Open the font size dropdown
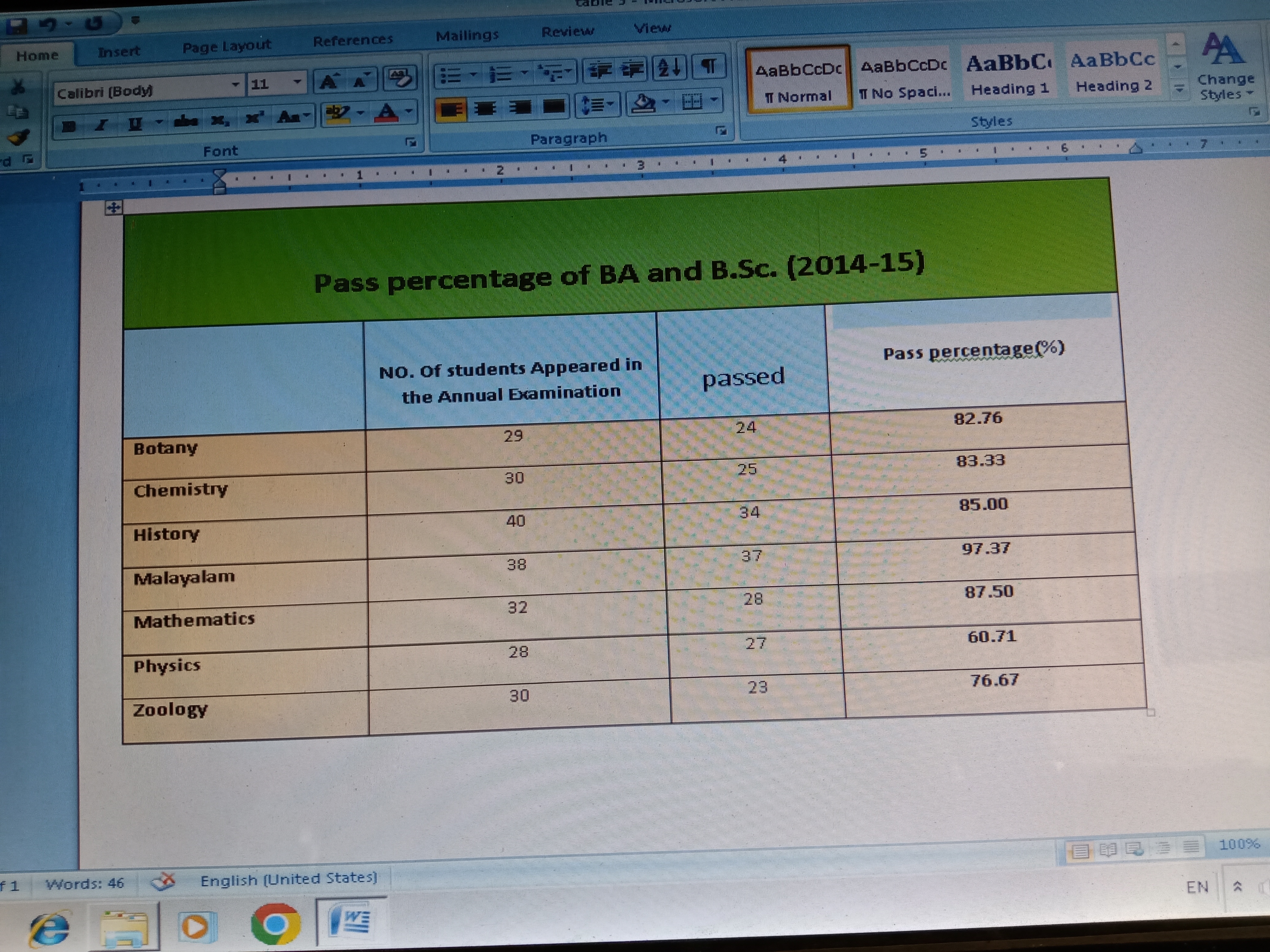This screenshot has height=952, width=1270. [297, 82]
